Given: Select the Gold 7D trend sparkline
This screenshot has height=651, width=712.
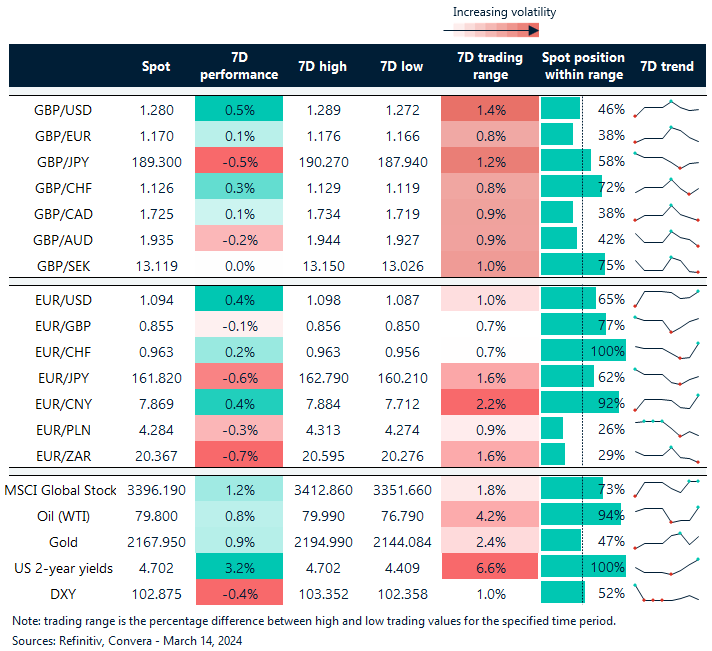Looking at the screenshot, I should click(x=667, y=541).
